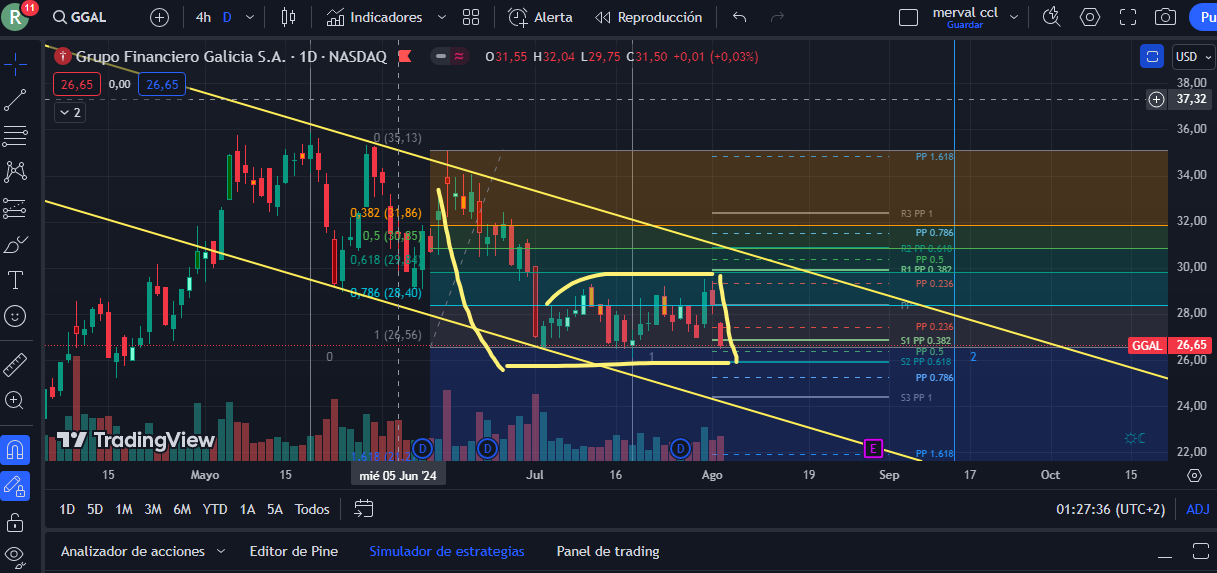Set chart range to YTD
1217x573 pixels.
[215, 509]
